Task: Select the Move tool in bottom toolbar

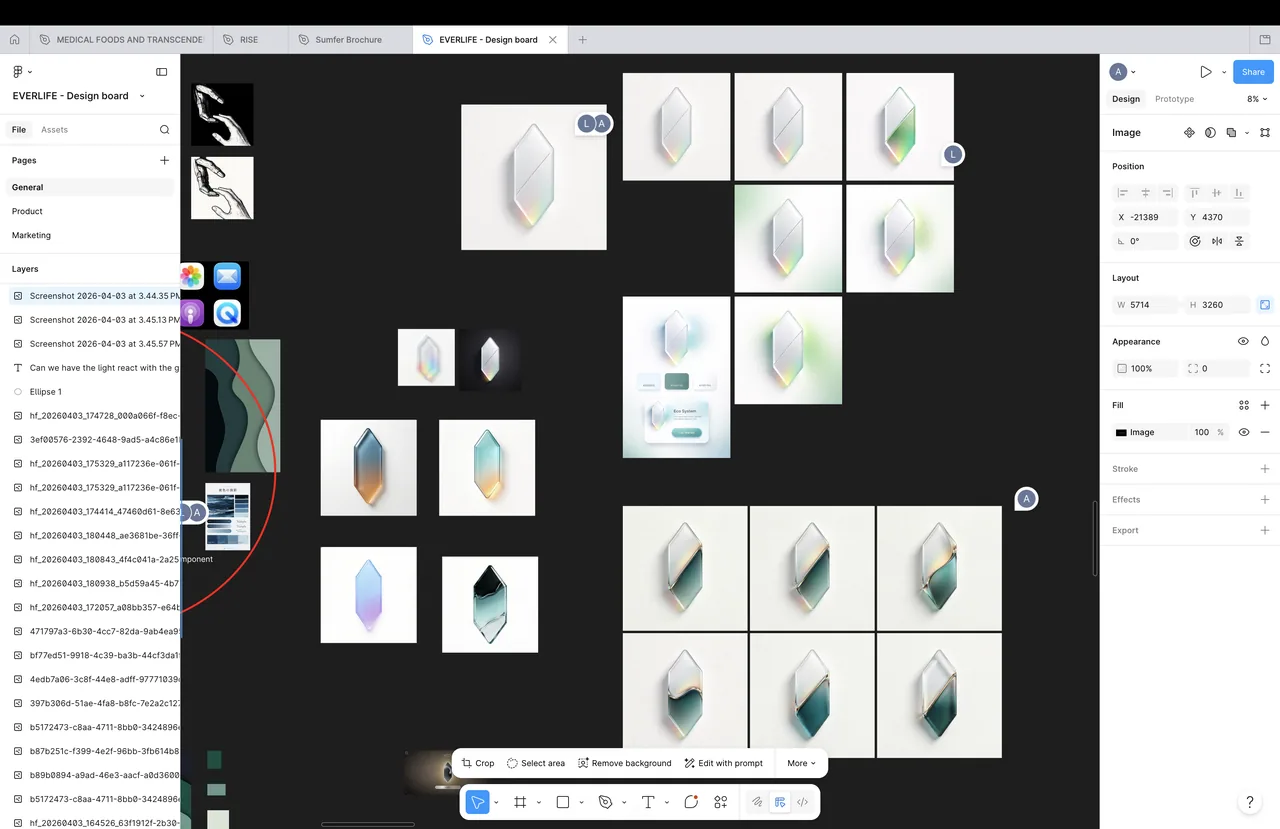Action: (x=478, y=802)
